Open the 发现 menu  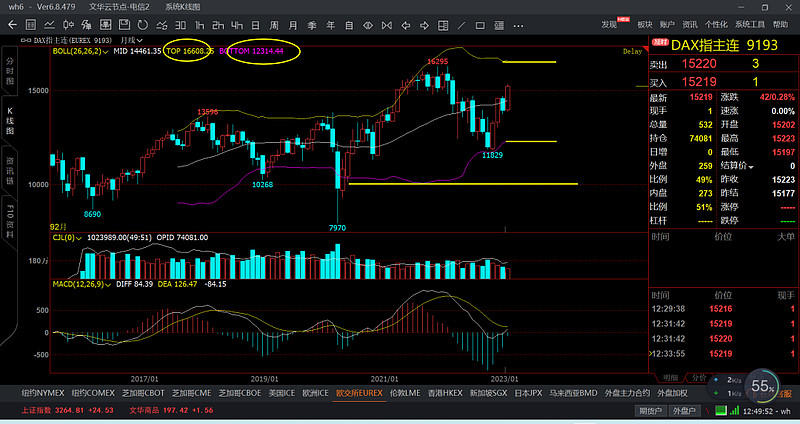click(x=609, y=24)
